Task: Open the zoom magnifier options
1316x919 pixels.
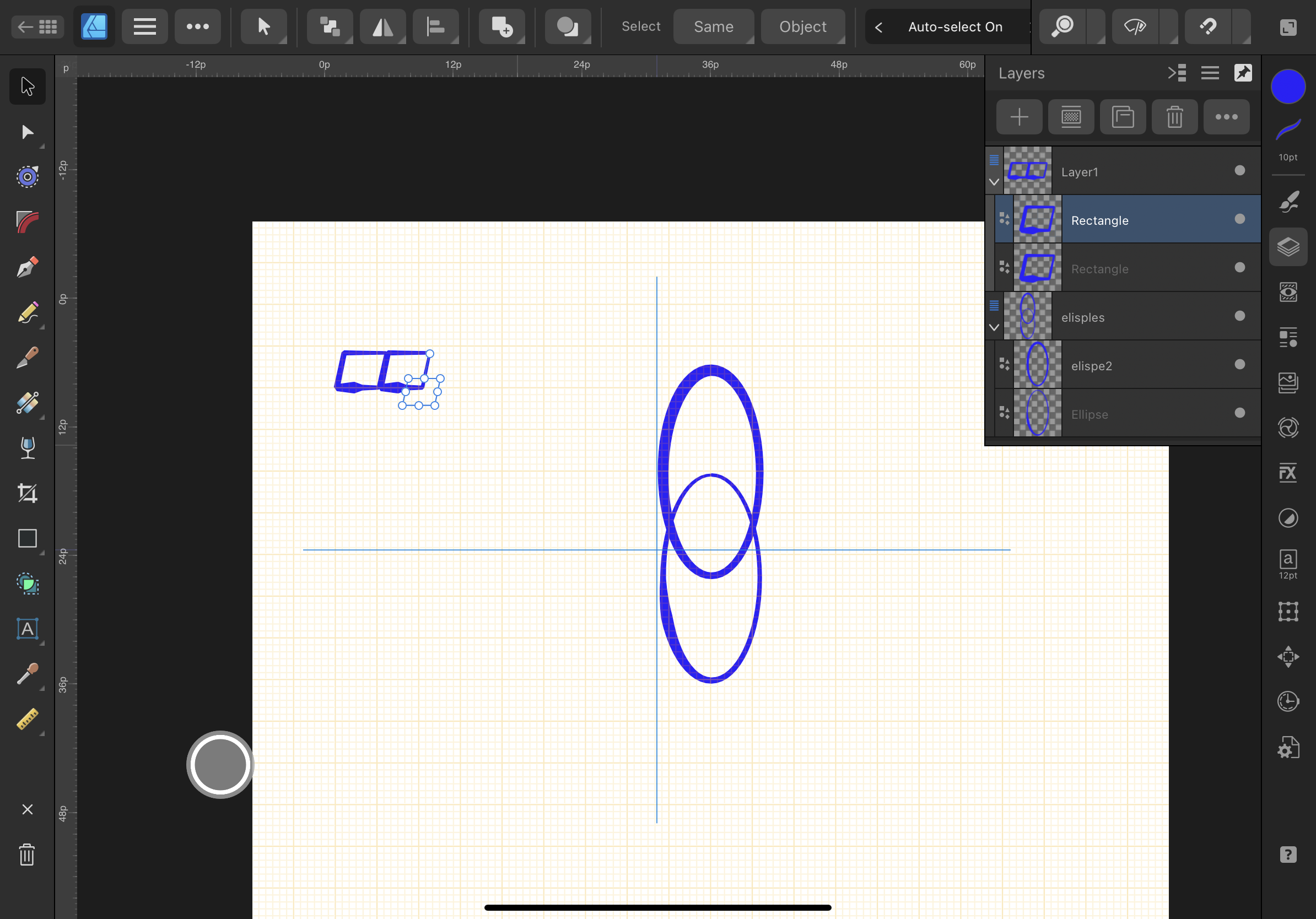Action: (1062, 26)
